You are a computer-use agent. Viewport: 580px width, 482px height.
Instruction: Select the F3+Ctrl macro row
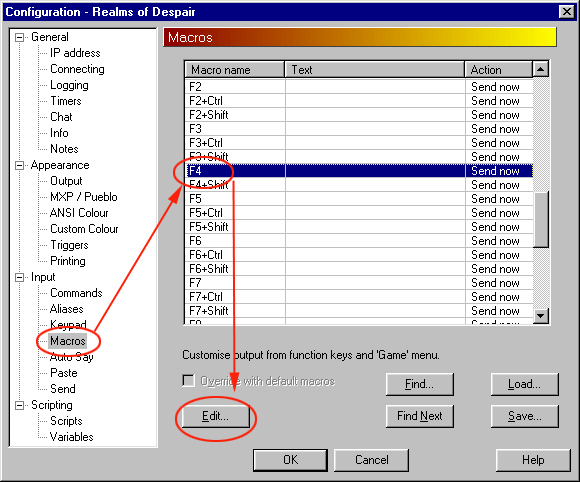(359, 143)
